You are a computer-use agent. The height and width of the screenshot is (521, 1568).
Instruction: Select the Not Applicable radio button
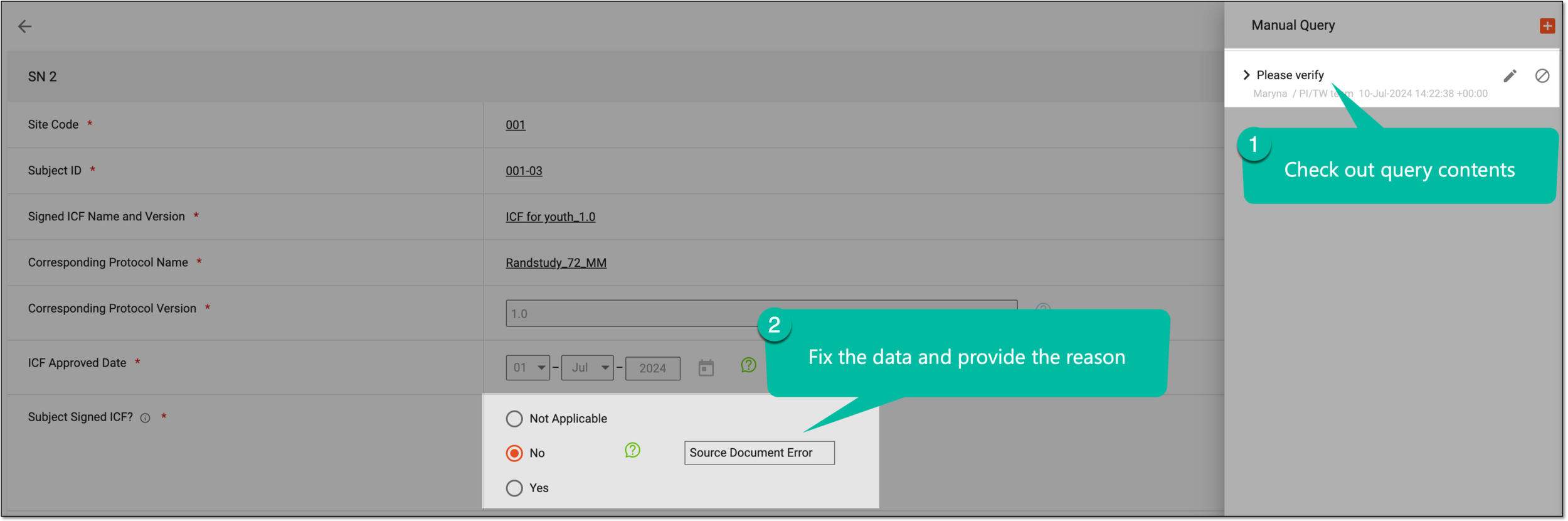coord(514,419)
